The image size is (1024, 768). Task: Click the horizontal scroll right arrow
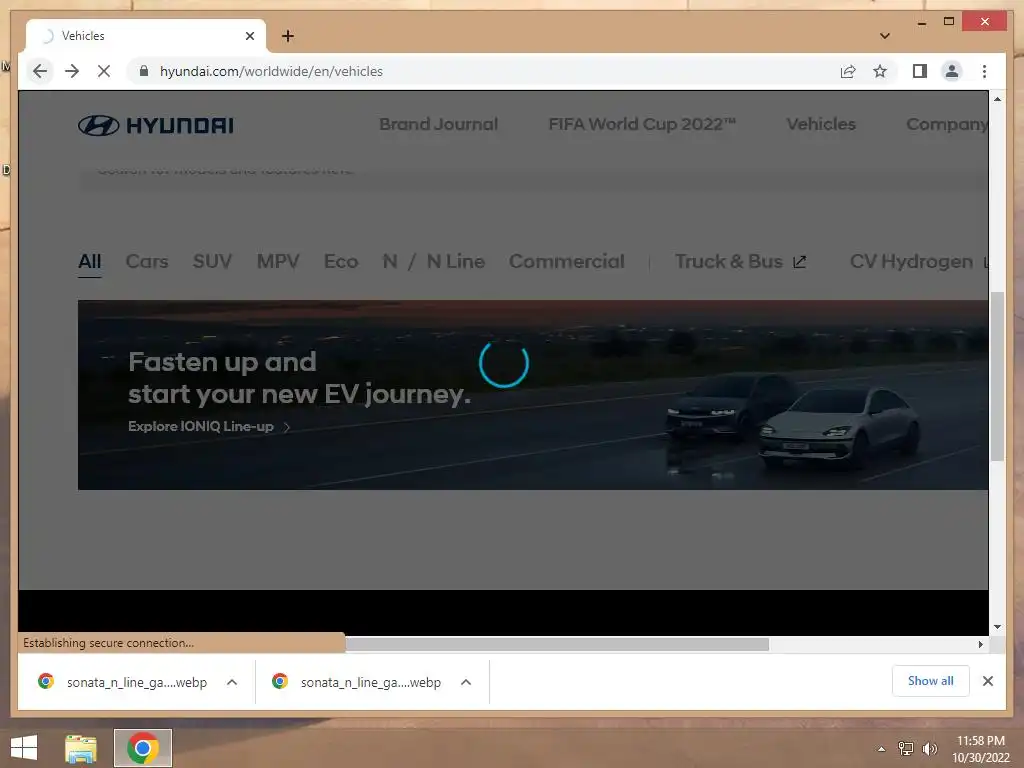[980, 645]
